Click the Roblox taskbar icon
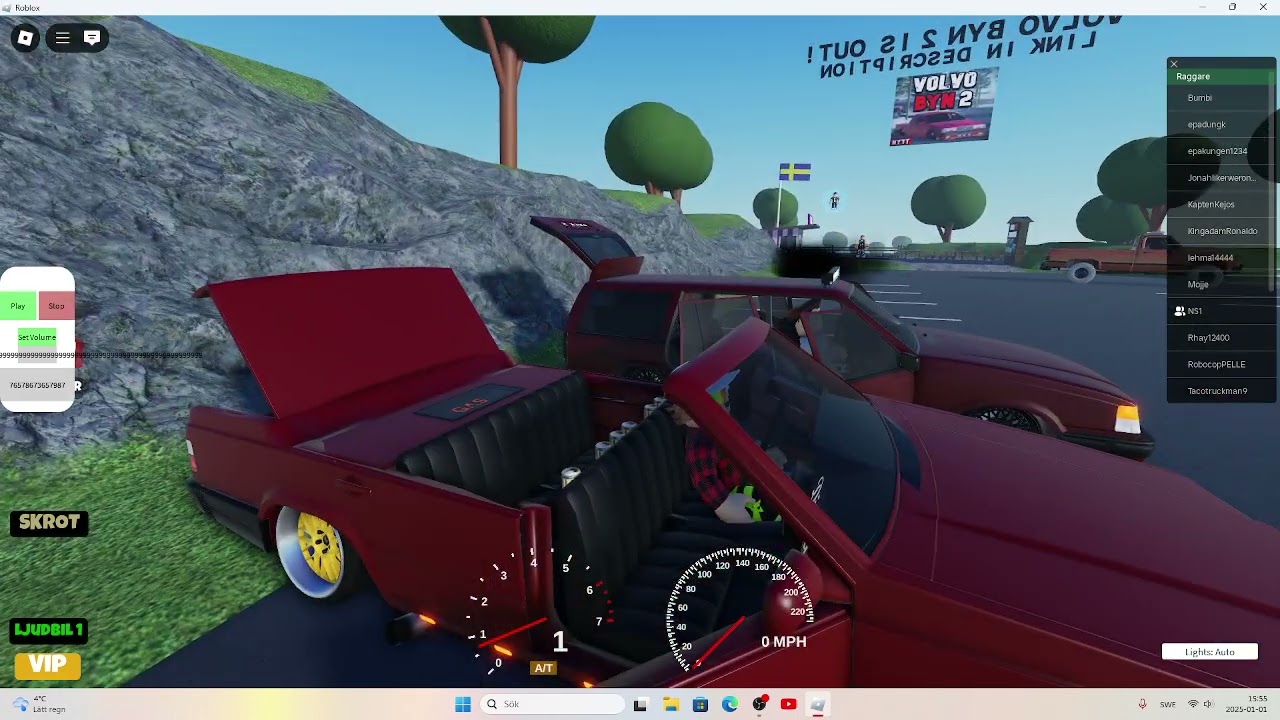Screen dimensions: 1280x720 pos(817,704)
